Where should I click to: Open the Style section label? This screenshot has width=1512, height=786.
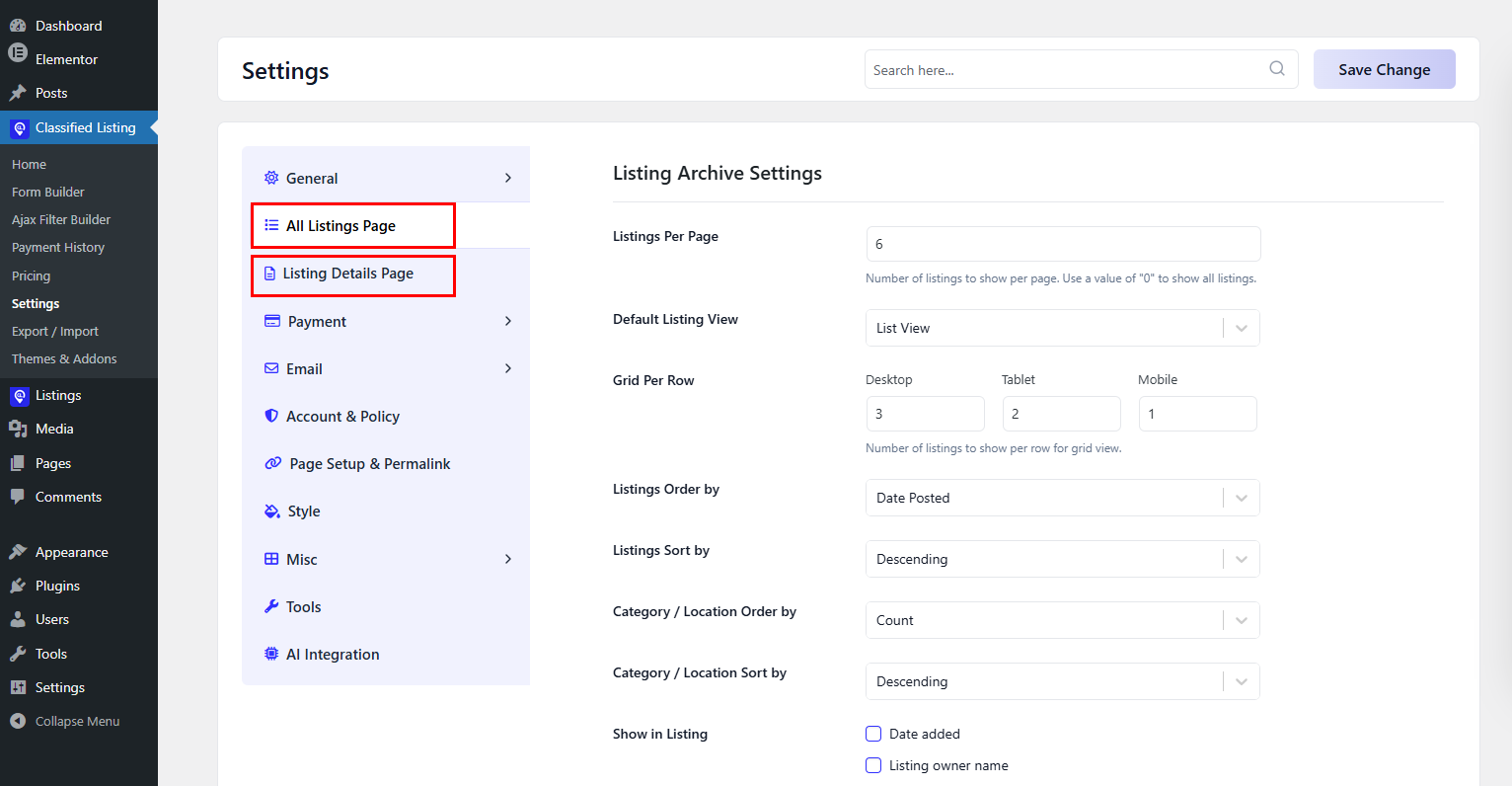click(304, 511)
